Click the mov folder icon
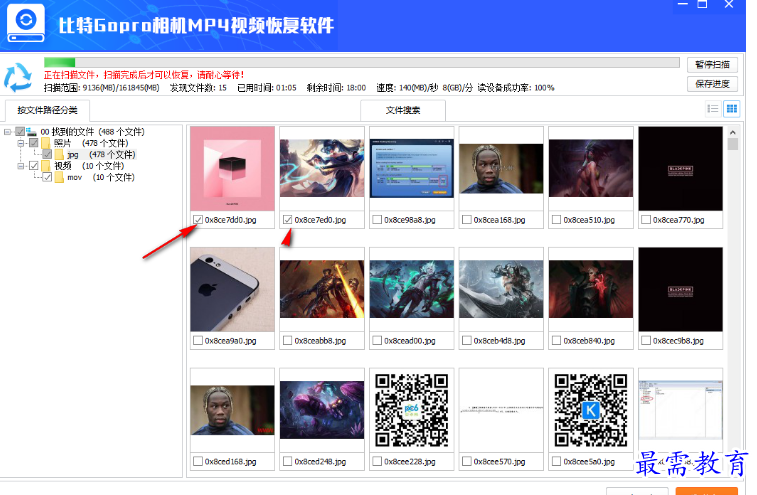This screenshot has width=757, height=495. 59,177
